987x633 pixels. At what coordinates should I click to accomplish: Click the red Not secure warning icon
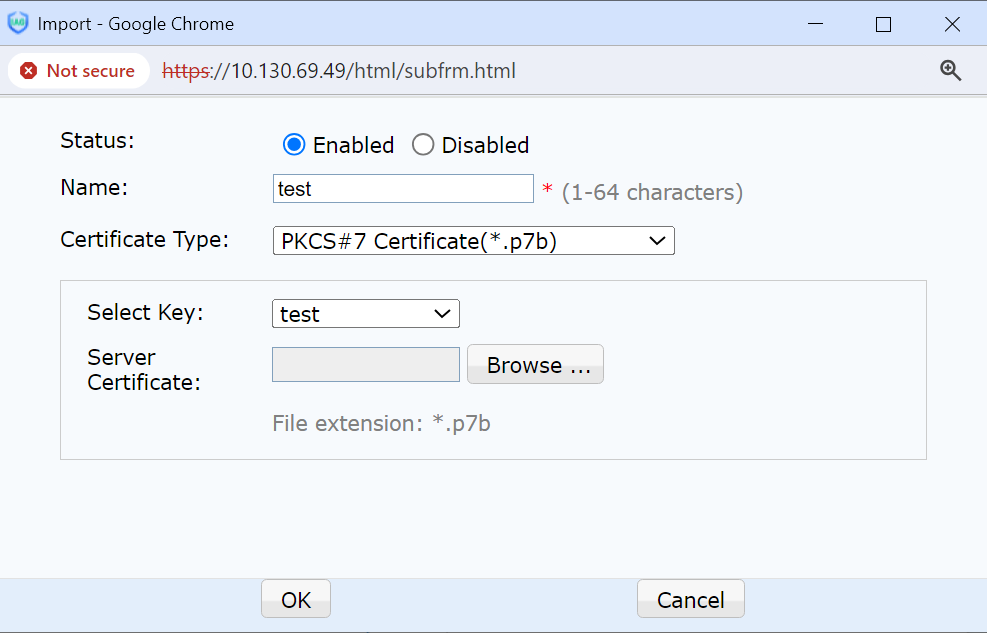coord(29,71)
